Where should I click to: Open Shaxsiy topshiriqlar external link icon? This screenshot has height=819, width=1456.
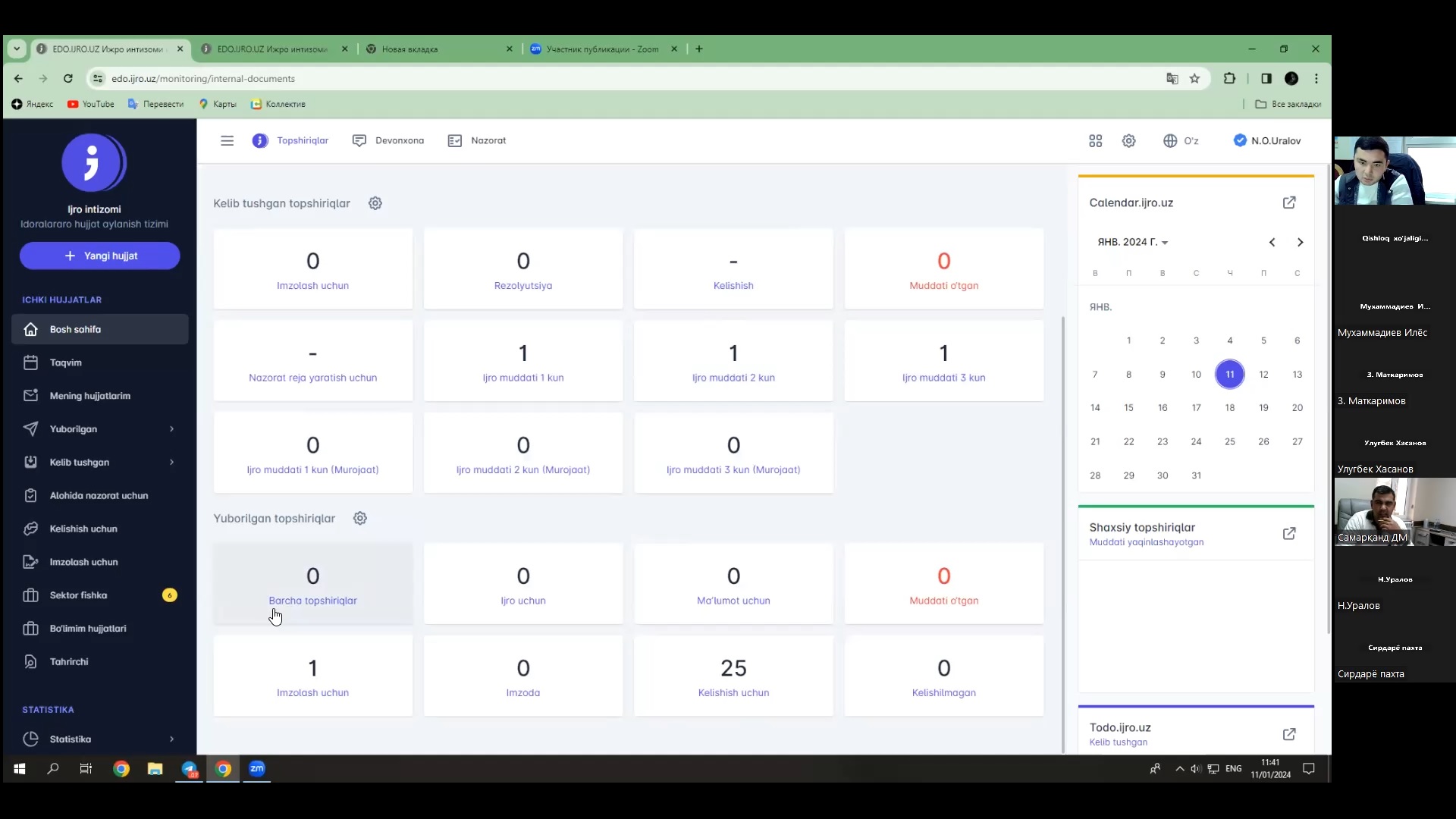tap(1289, 534)
